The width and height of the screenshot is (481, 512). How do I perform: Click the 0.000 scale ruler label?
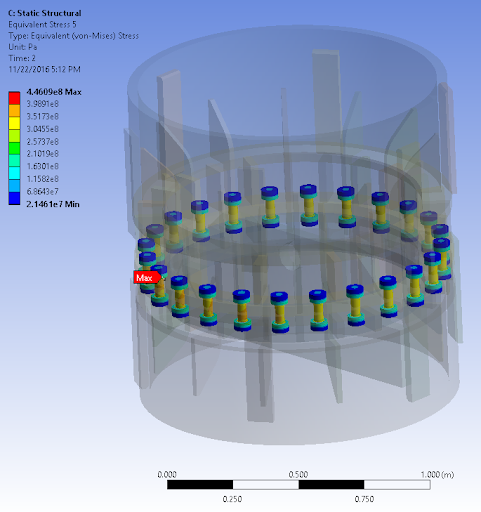tap(167, 474)
